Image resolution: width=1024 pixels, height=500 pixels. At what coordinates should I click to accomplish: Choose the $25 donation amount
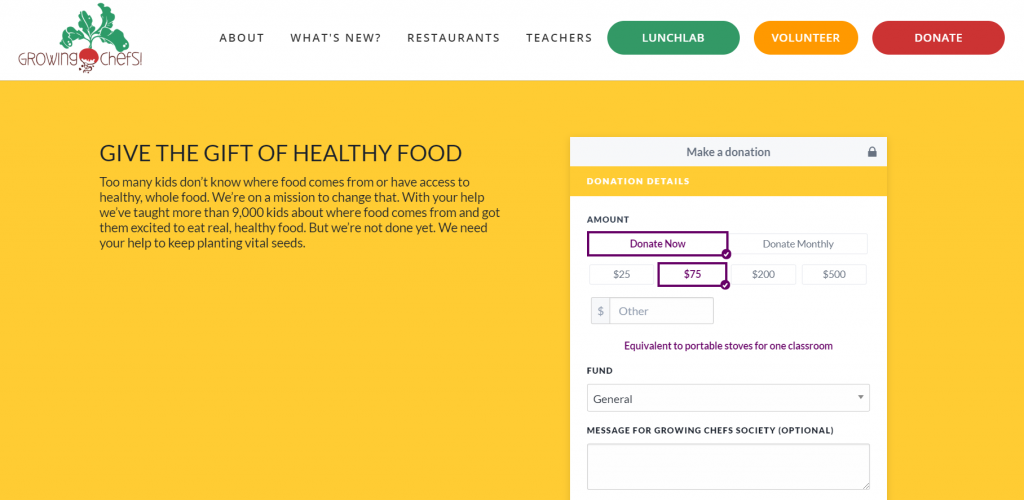(621, 274)
